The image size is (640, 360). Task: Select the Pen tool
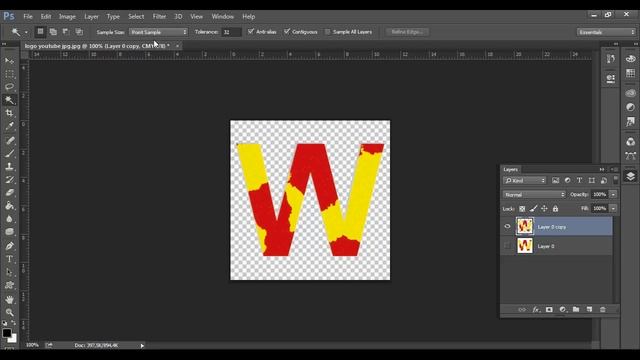tap(9, 246)
